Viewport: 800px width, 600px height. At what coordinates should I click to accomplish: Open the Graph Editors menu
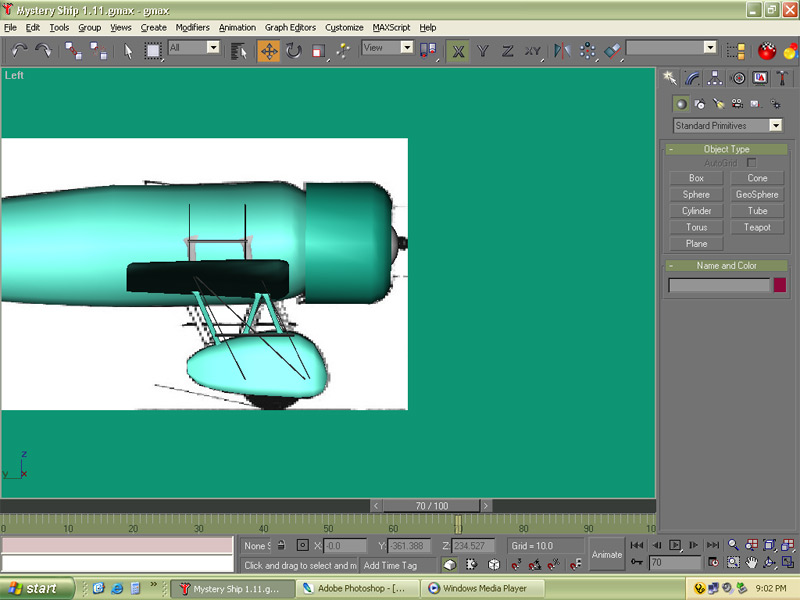pyautogui.click(x=290, y=27)
